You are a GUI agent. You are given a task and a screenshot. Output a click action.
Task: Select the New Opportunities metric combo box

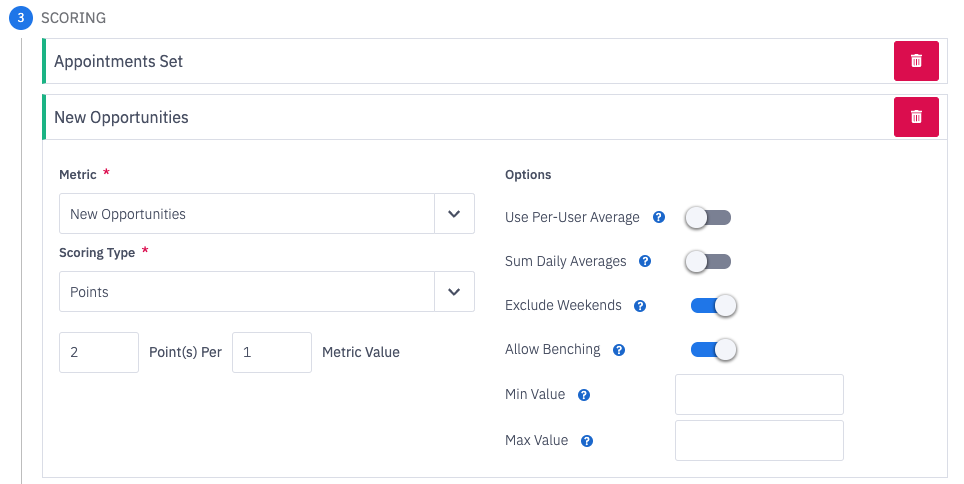click(x=247, y=214)
